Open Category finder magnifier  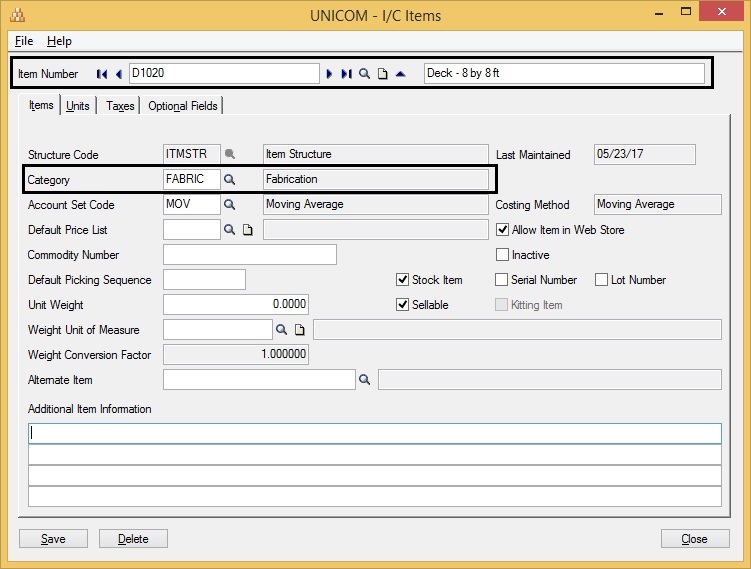coord(230,179)
